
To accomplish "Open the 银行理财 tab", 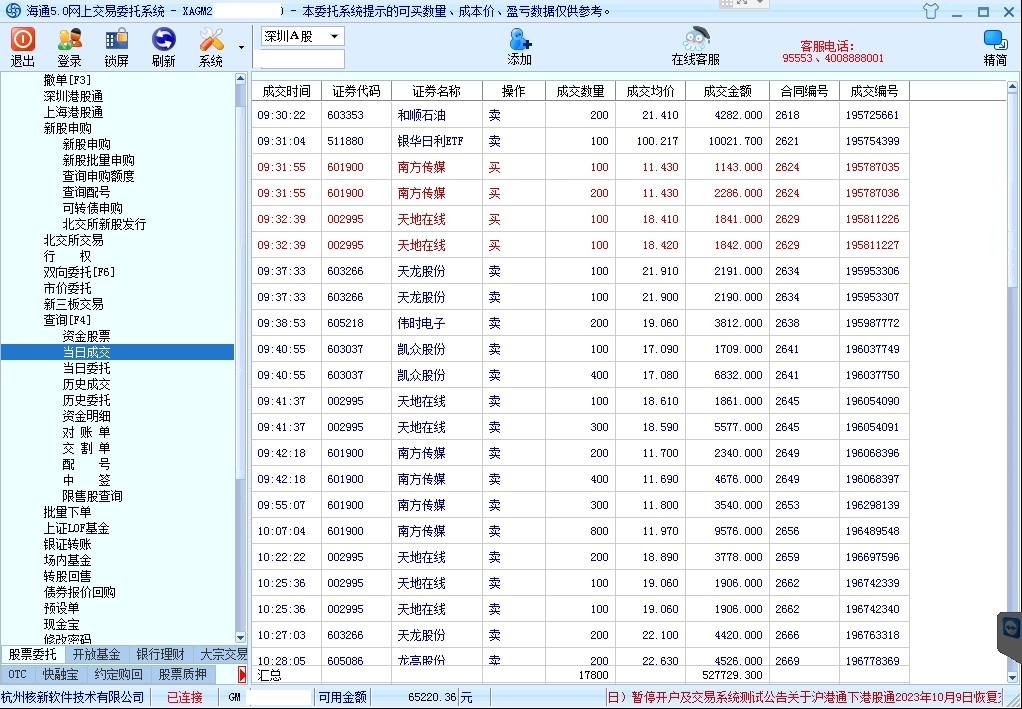I will [160, 654].
